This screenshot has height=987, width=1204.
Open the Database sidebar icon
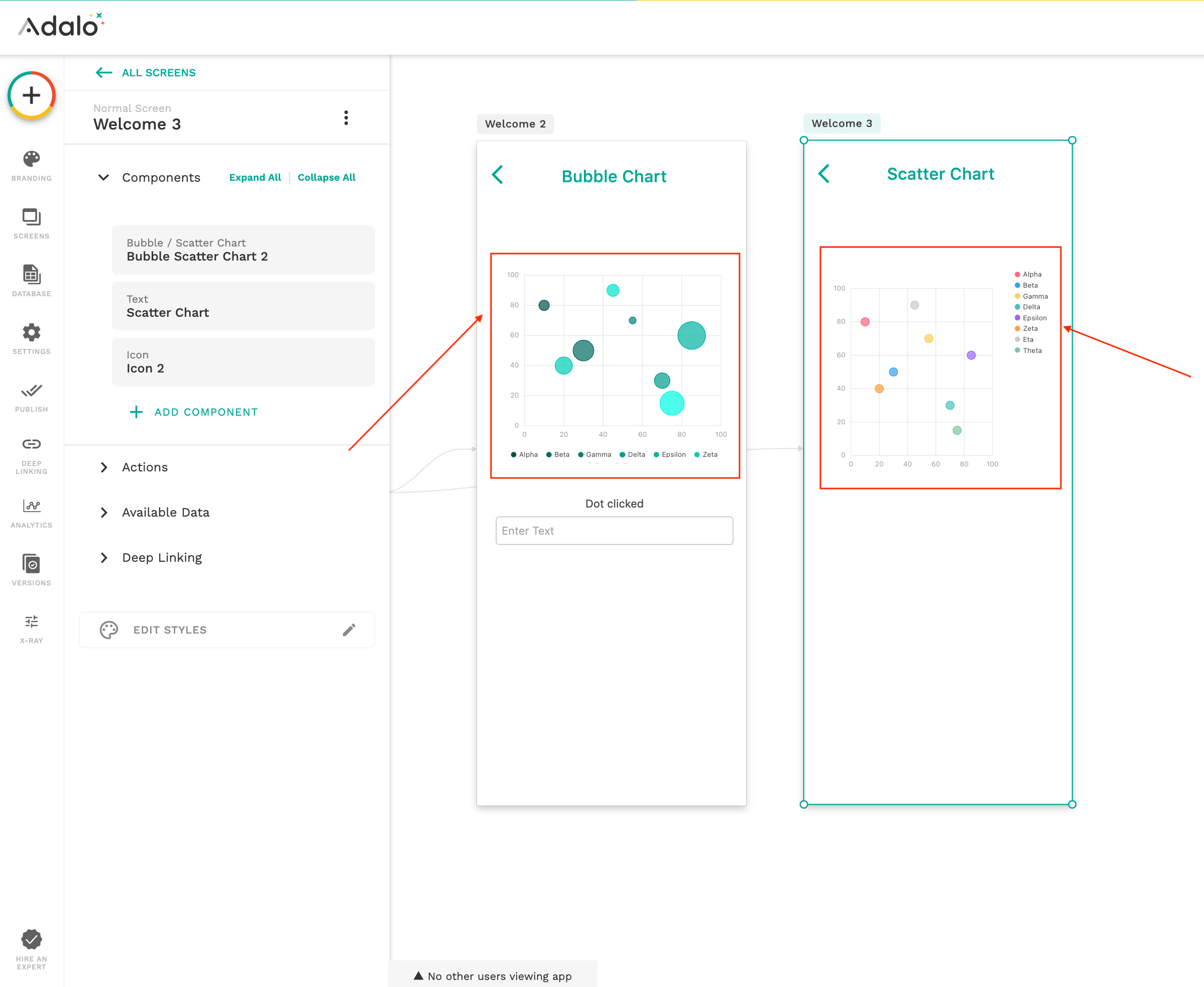point(31,281)
